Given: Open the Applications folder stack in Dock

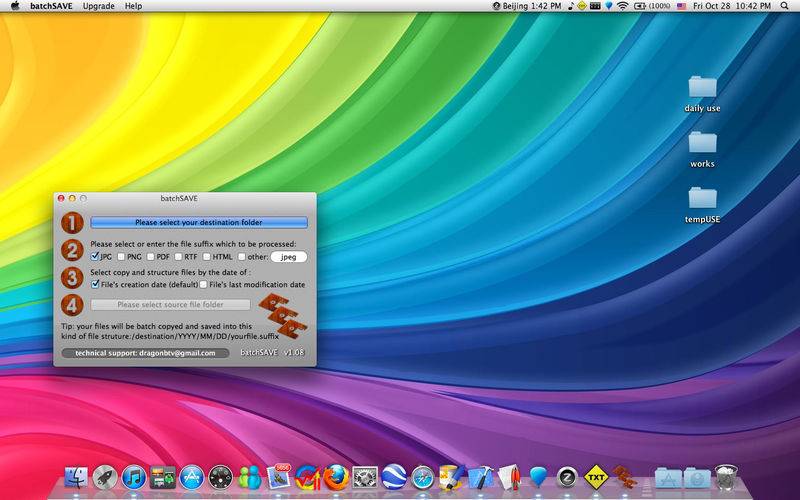Looking at the screenshot, I should coord(668,478).
